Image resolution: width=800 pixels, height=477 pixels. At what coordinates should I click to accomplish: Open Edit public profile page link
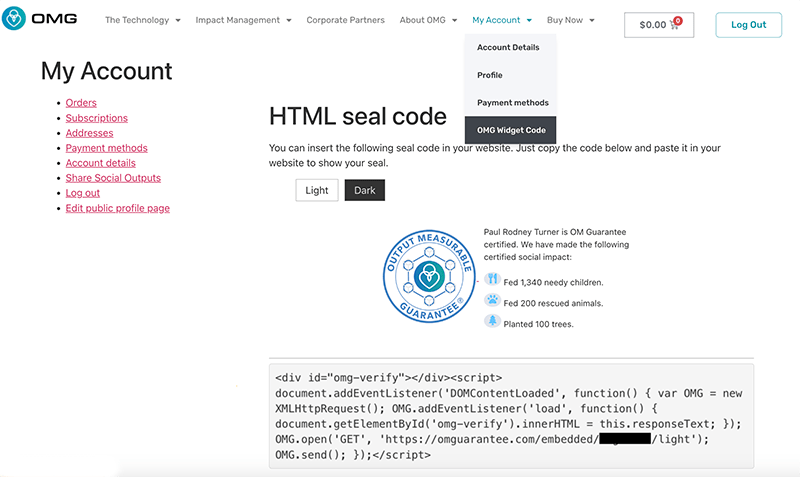pos(117,208)
